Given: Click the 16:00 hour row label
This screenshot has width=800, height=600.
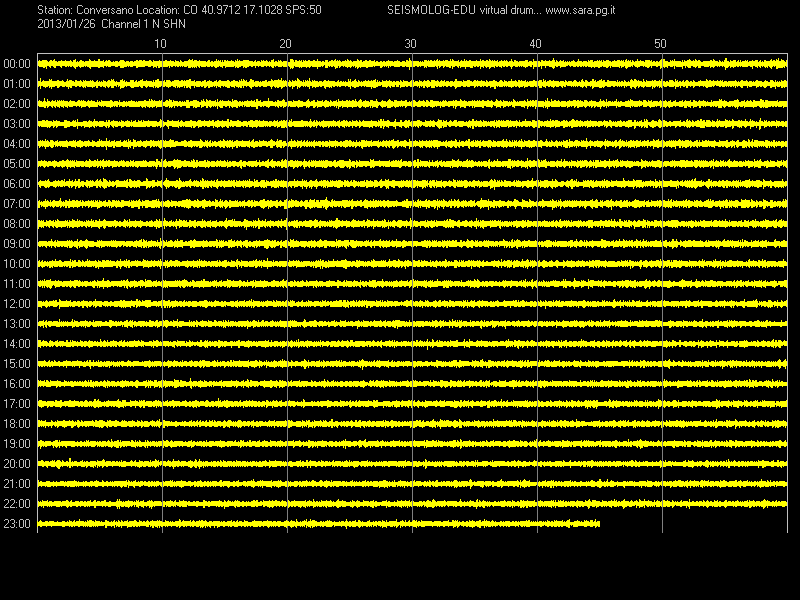Looking at the screenshot, I should tap(17, 384).
